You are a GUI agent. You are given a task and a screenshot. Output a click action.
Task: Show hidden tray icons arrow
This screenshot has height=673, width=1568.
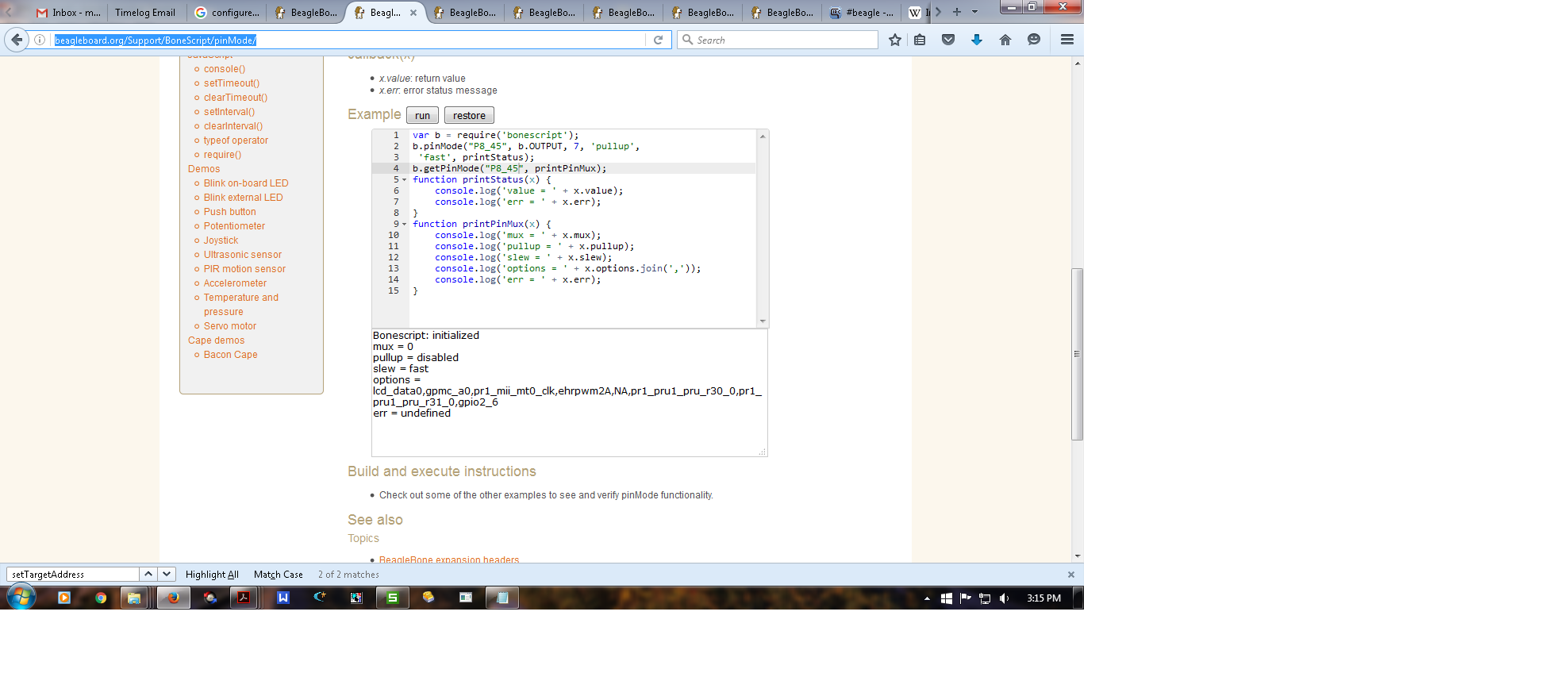coord(927,598)
